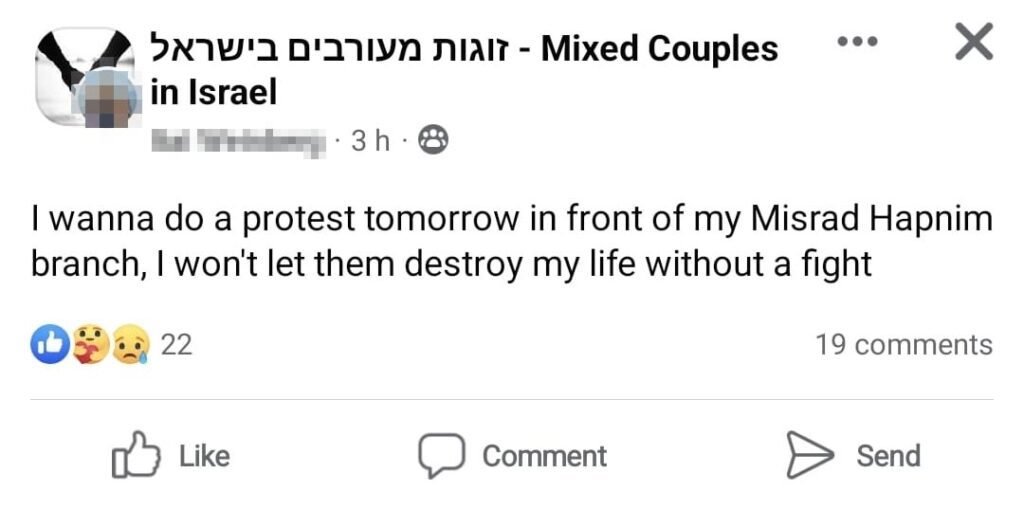Click the group members privacy icon

432,141
